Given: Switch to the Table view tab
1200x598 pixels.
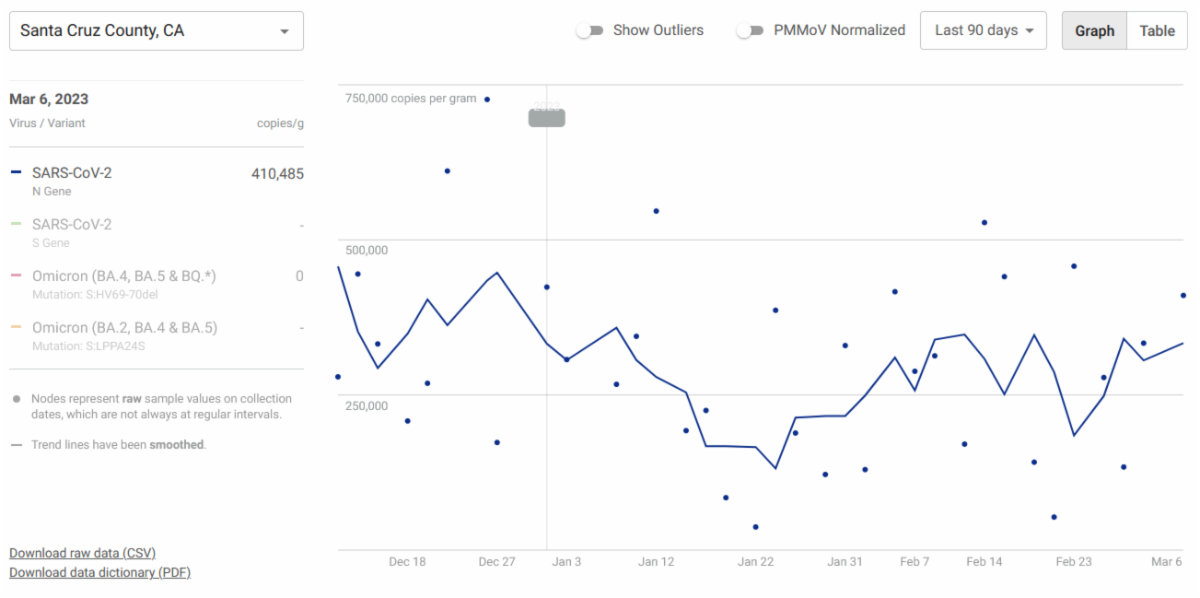Looking at the screenshot, I should (1157, 31).
